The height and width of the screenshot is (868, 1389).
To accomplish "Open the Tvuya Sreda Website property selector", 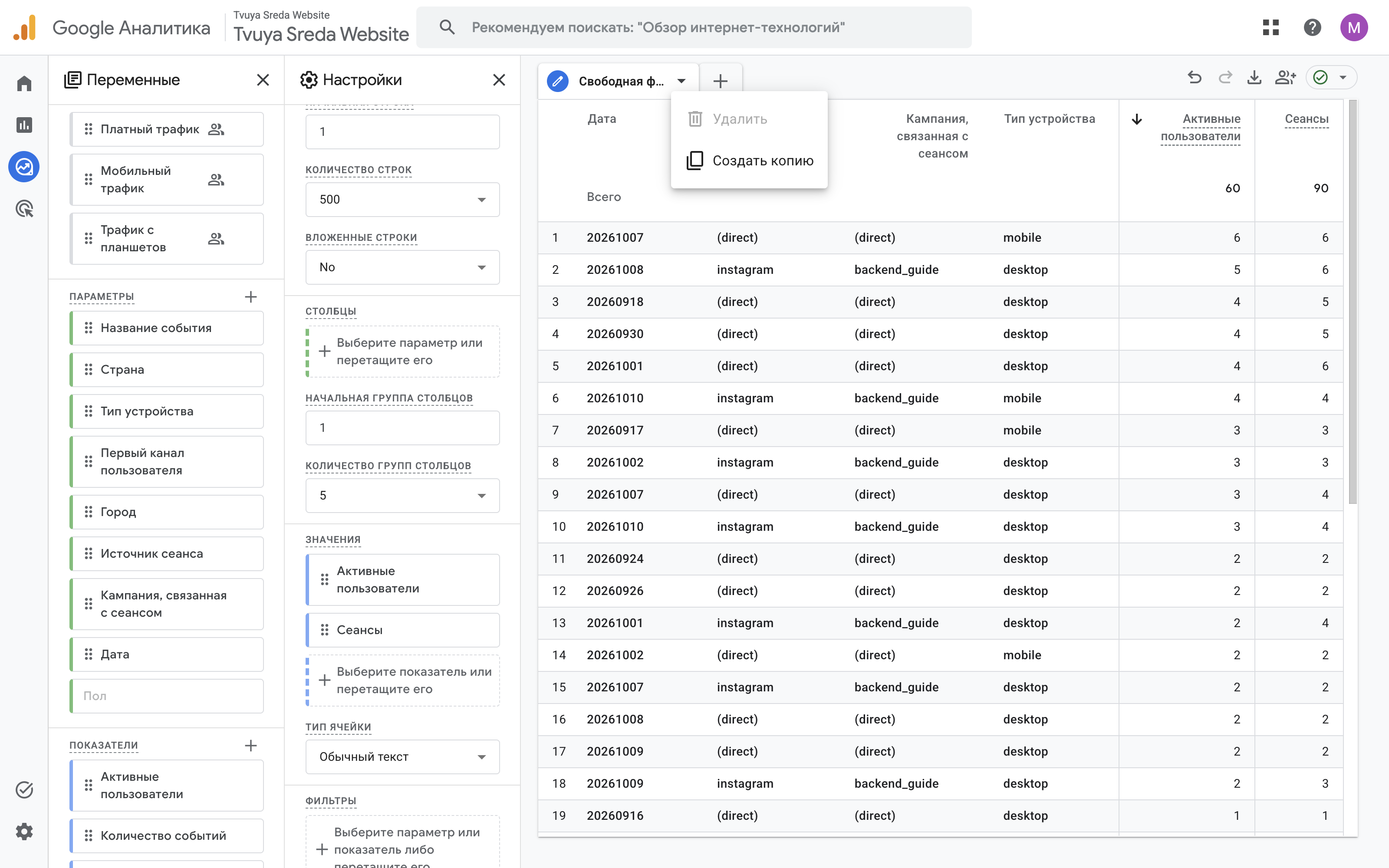I will pos(320,27).
